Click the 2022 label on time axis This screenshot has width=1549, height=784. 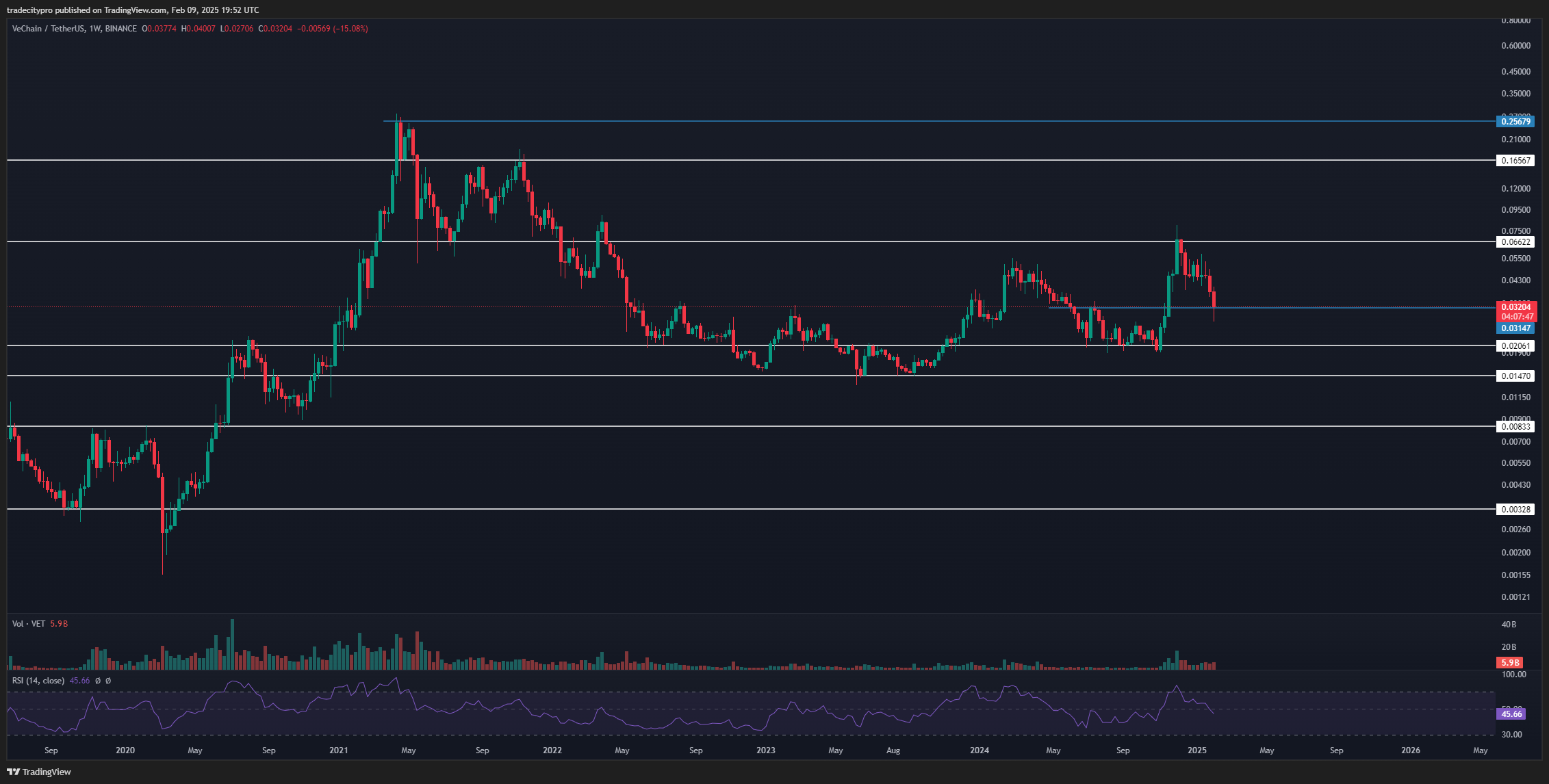tap(552, 750)
